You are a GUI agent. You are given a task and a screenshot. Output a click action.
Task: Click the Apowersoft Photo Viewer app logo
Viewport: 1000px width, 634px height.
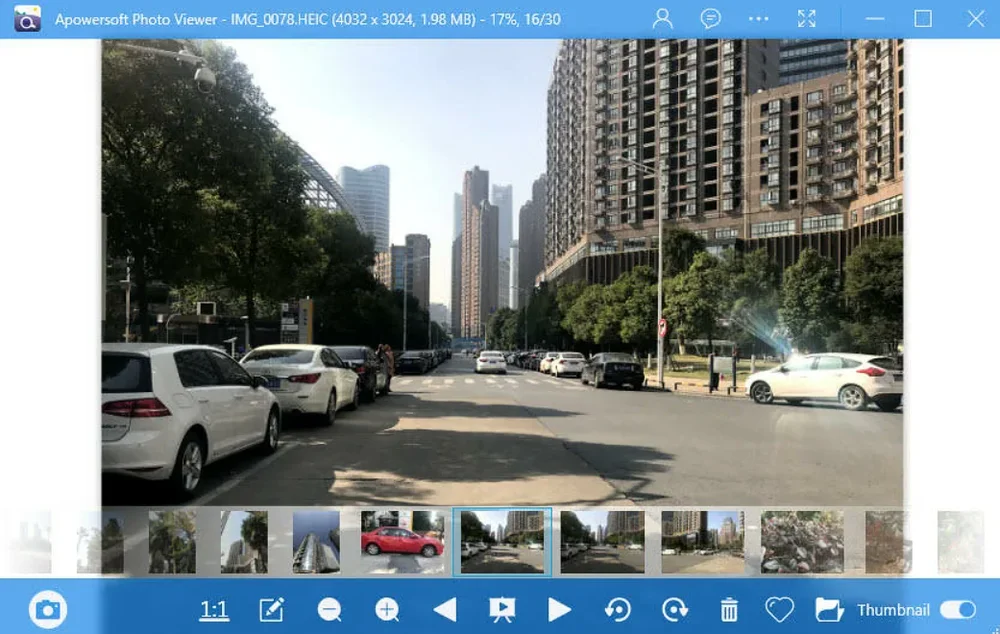pos(27,18)
